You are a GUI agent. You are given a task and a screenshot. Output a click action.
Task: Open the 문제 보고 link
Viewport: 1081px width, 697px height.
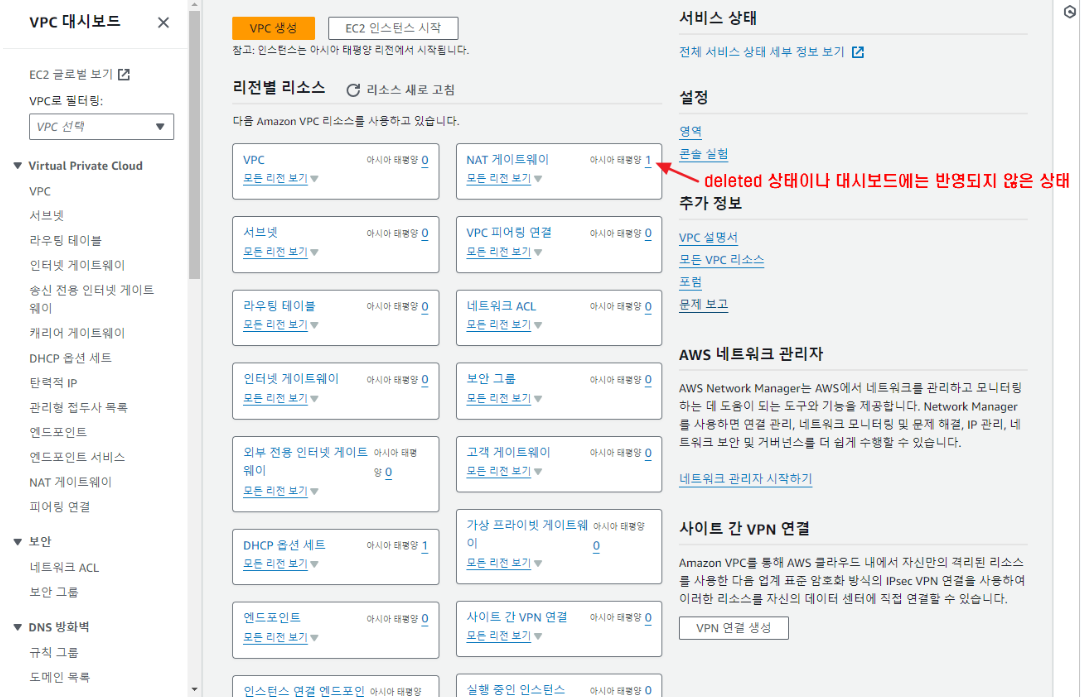tap(703, 305)
